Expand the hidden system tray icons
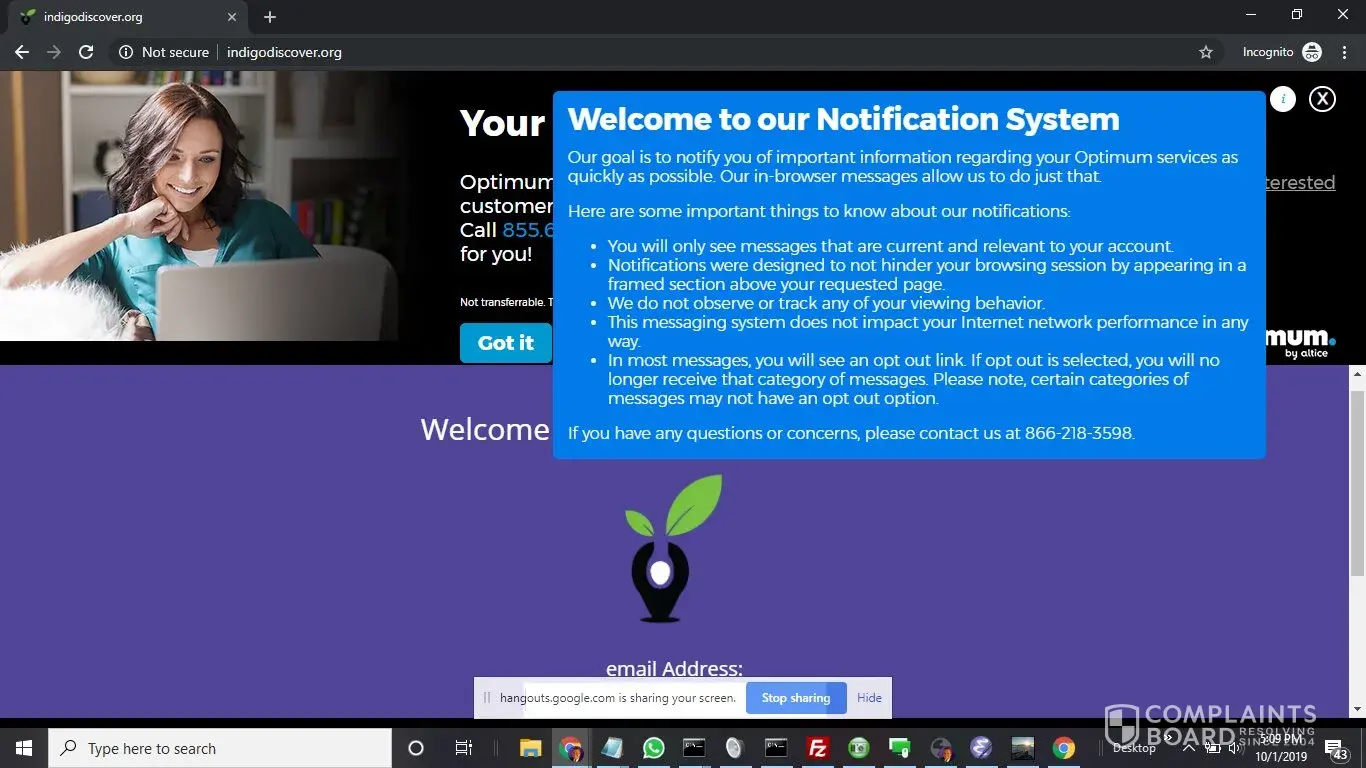Viewport: 1366px width, 768px height. (1189, 748)
